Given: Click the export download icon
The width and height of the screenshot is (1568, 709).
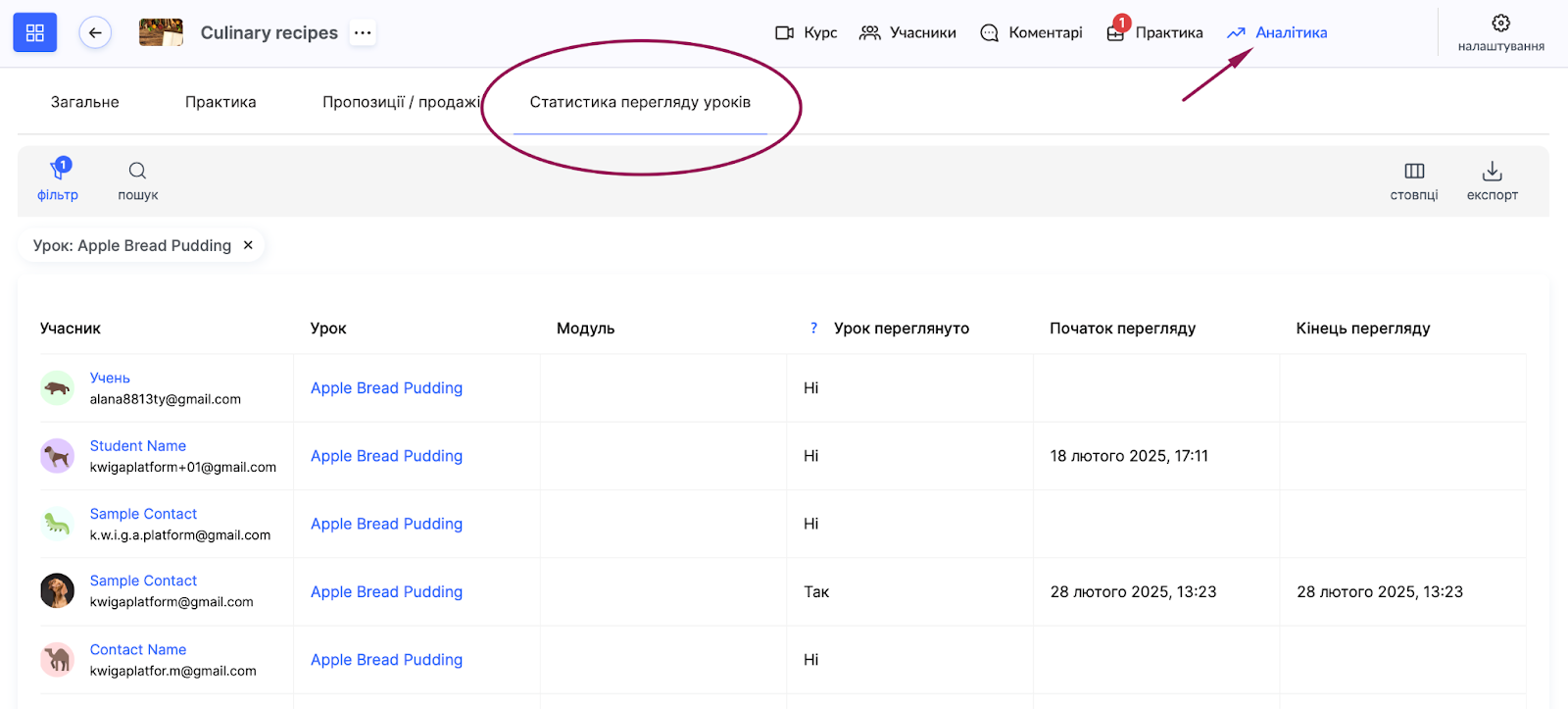Looking at the screenshot, I should point(1492,172).
